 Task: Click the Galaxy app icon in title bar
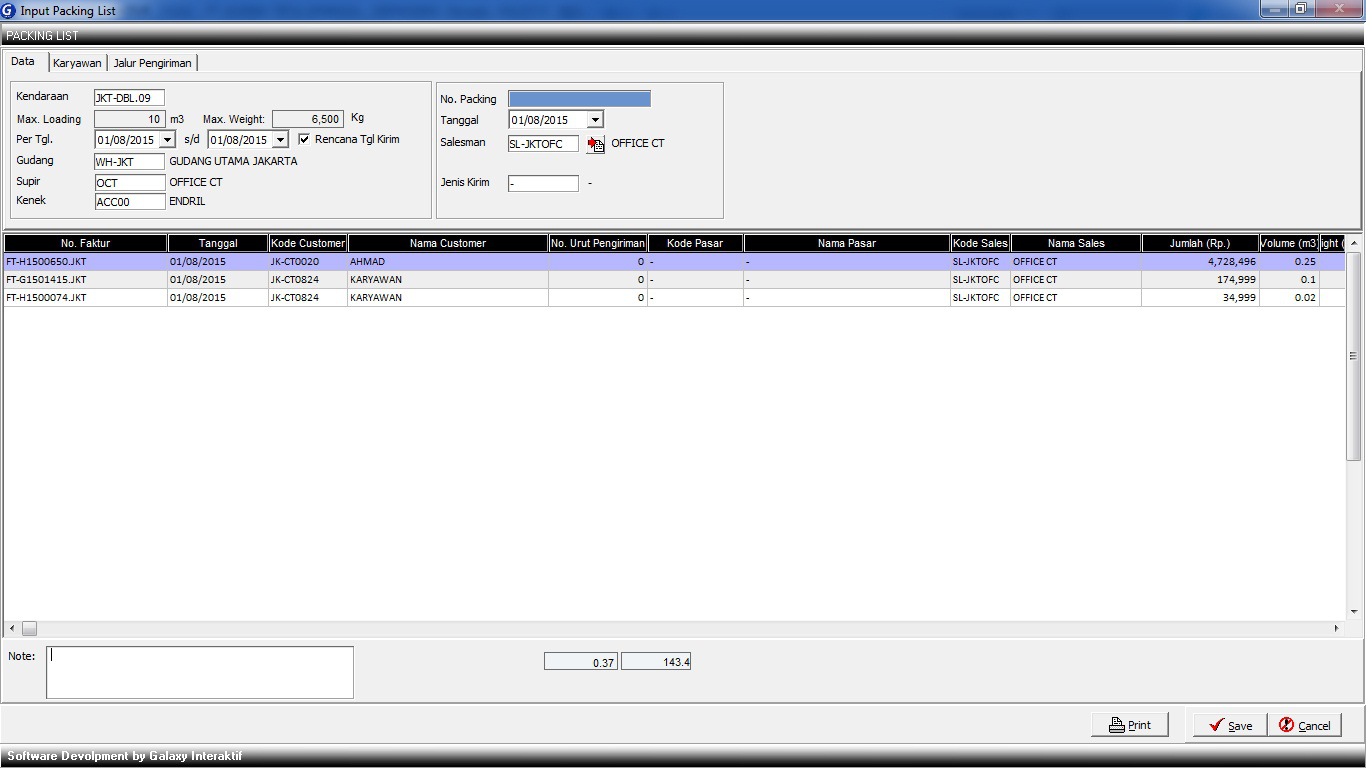[9, 10]
